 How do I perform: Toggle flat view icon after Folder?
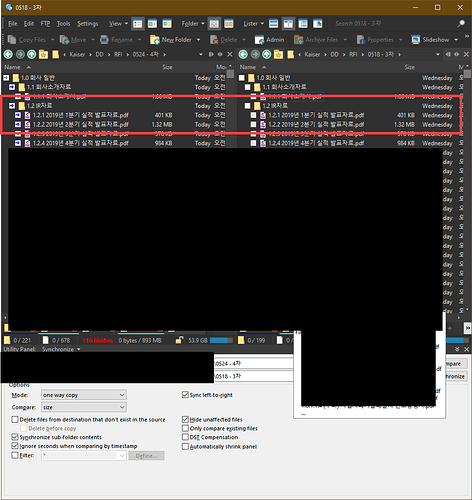[214, 24]
